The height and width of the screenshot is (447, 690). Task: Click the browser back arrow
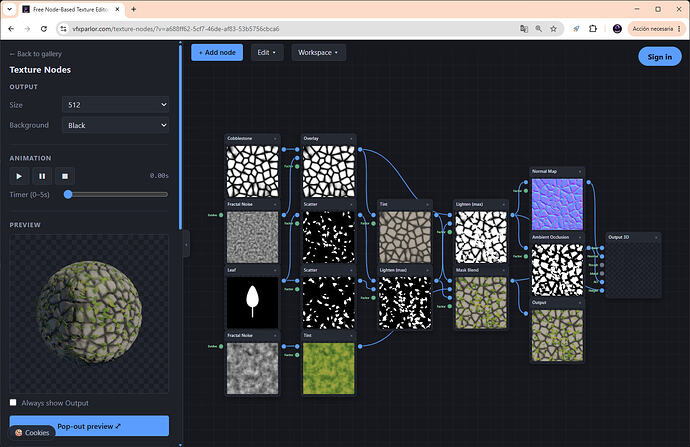click(x=11, y=29)
